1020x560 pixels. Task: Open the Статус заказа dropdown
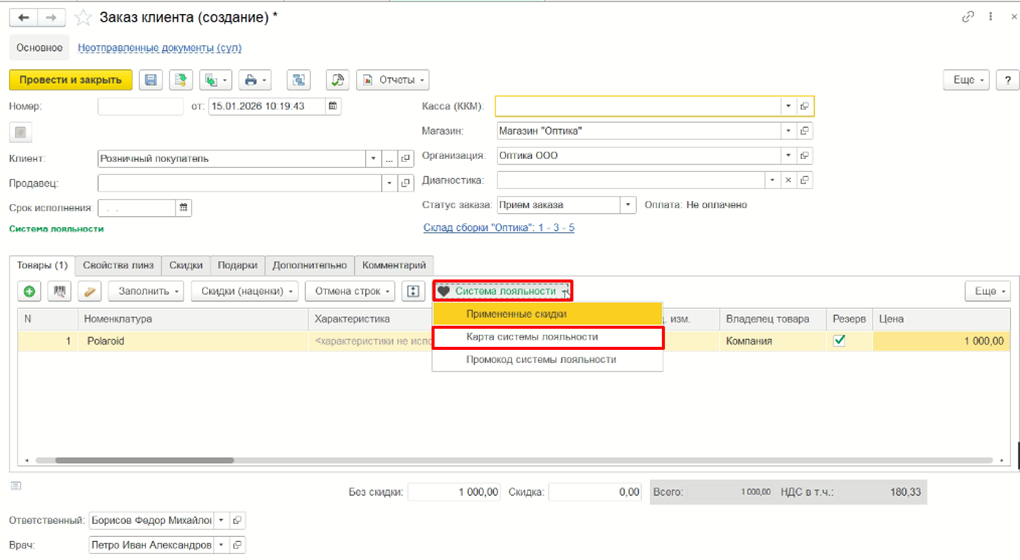(x=628, y=205)
